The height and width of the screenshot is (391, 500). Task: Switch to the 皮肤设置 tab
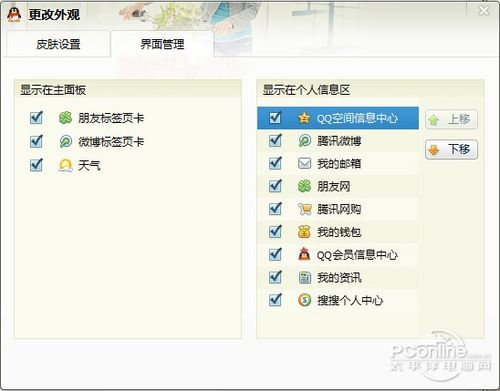pos(58,44)
